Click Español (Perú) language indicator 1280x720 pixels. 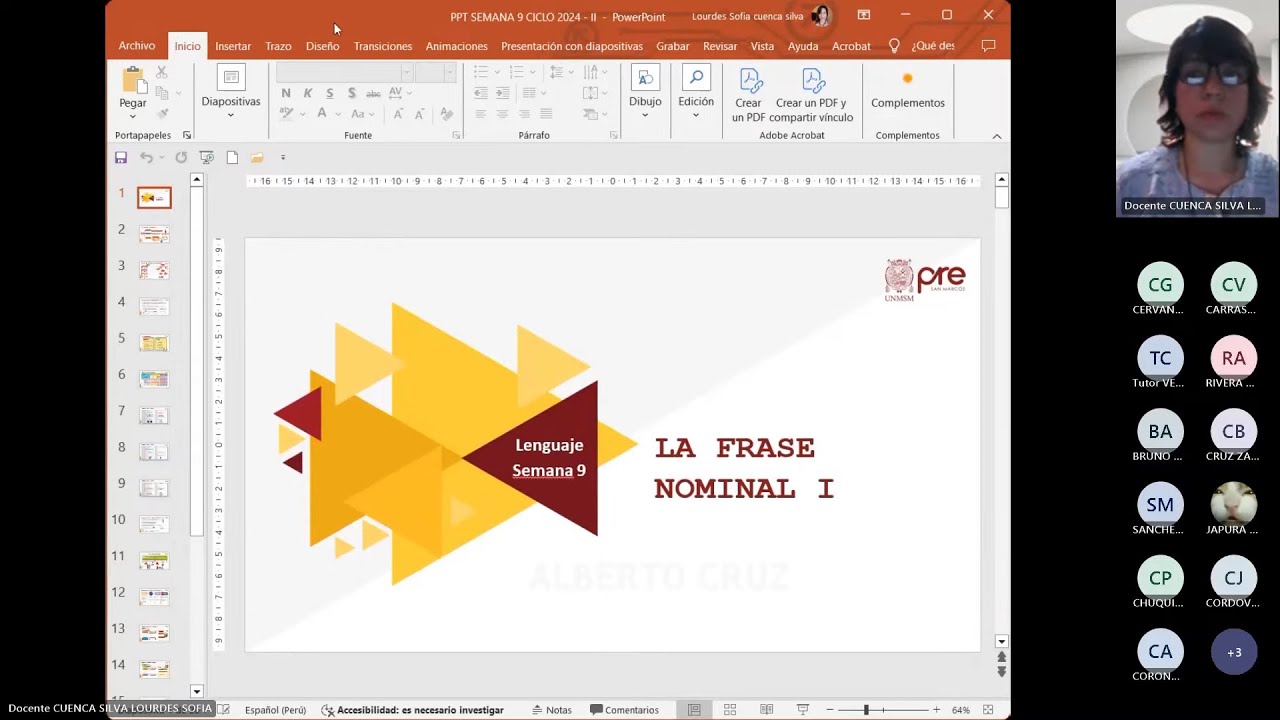[x=275, y=710]
